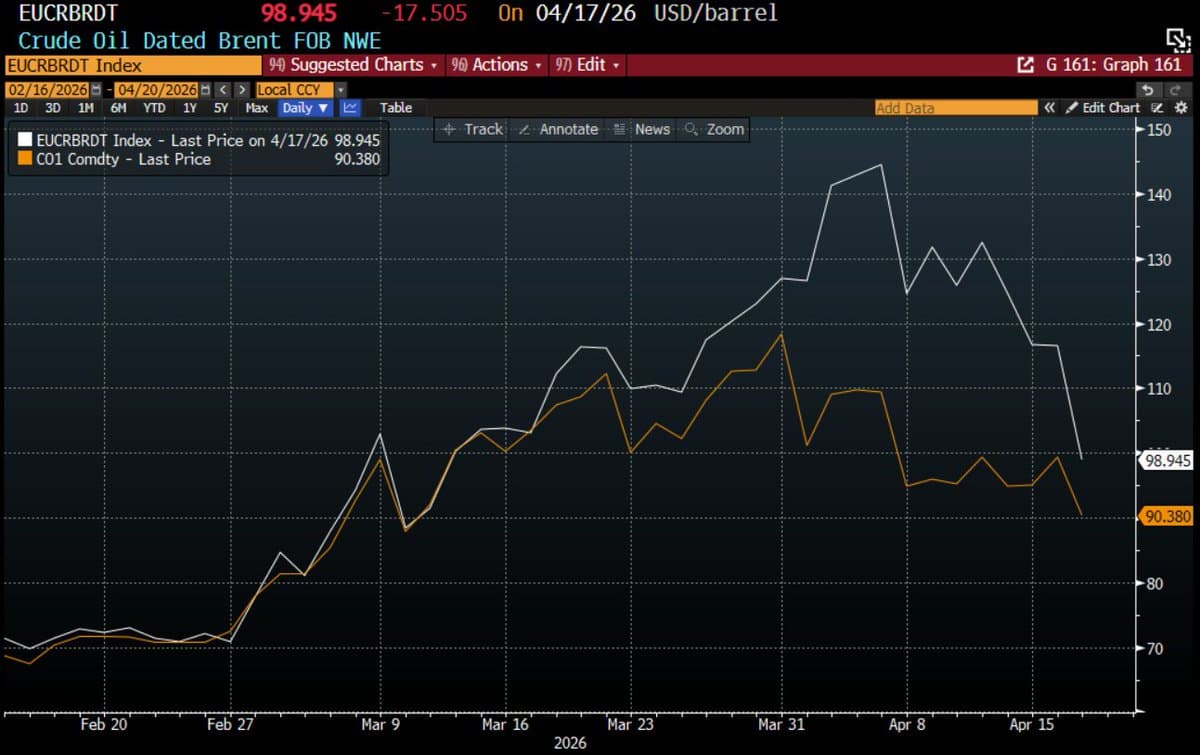Open the start date calendar picker icon
Screen dimensions: 1200x755
96,90
